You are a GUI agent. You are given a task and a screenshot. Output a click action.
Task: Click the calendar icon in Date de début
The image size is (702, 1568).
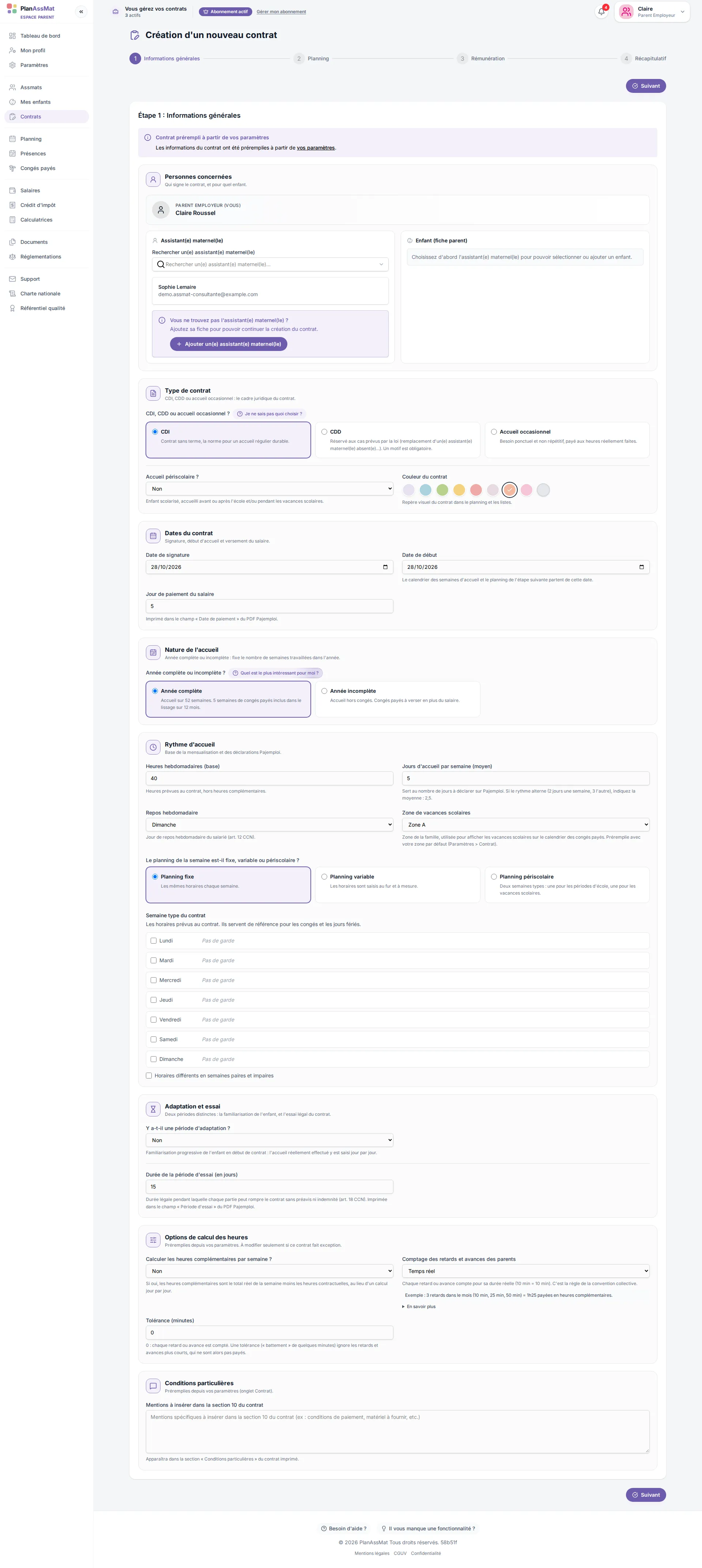coord(641,567)
